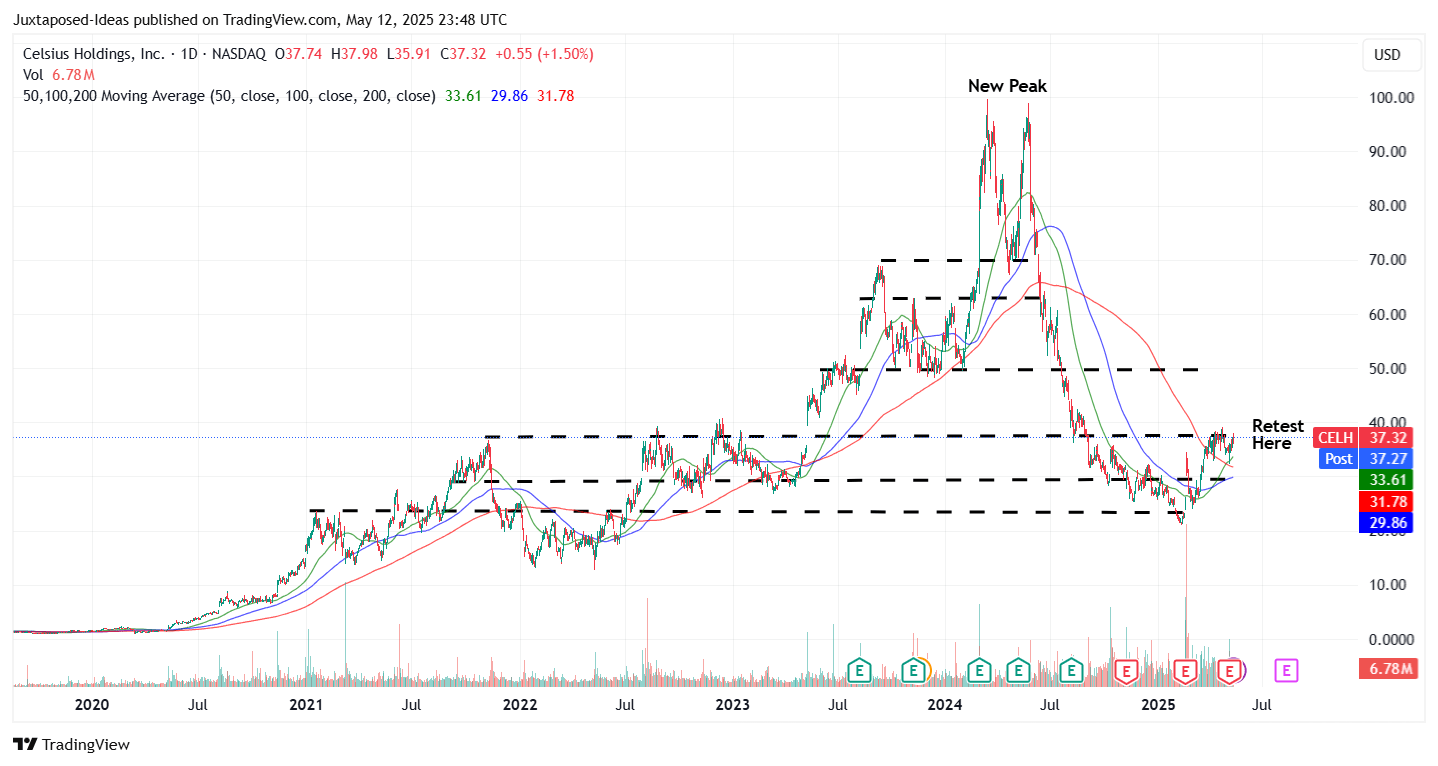Click the earnings badge circled in orange
1438x766 pixels.
point(913,671)
